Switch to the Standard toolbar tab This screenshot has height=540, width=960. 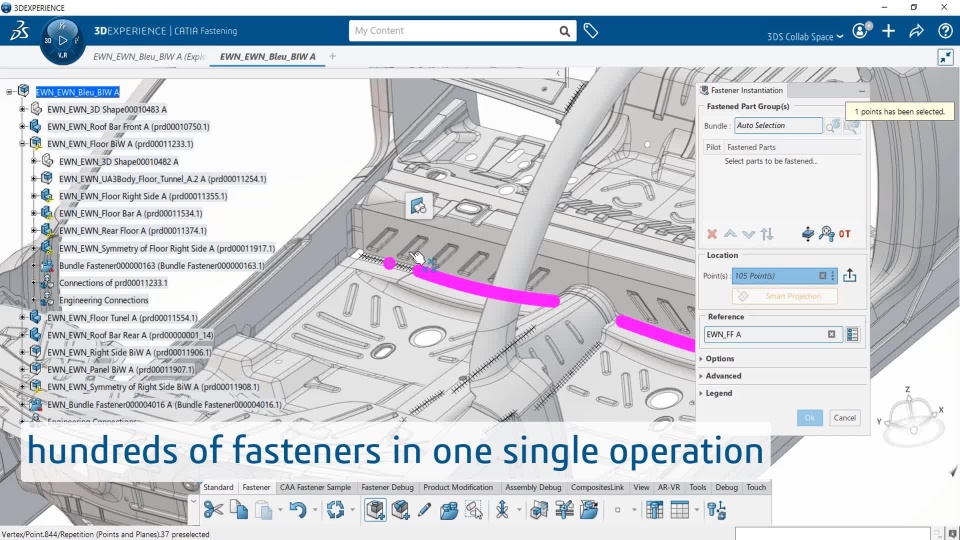tap(218, 487)
